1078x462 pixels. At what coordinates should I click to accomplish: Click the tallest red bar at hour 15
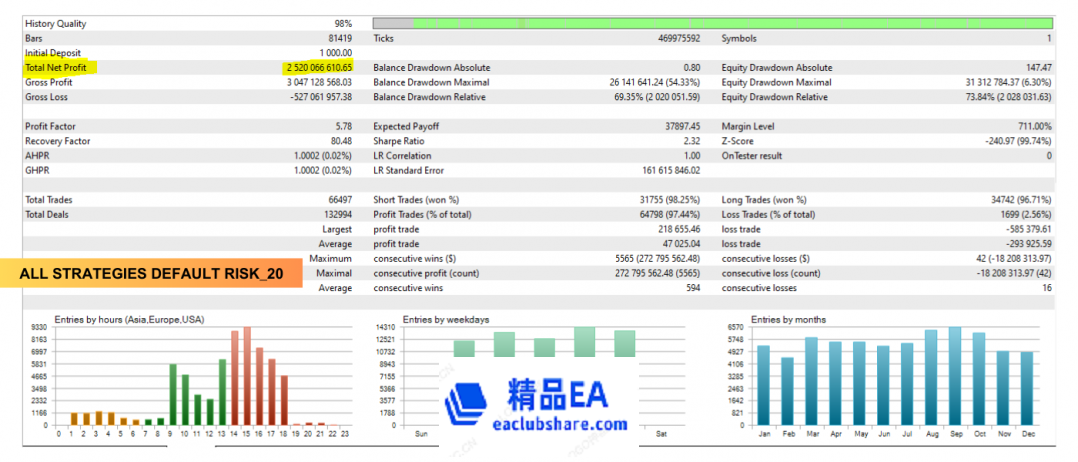tap(247, 376)
